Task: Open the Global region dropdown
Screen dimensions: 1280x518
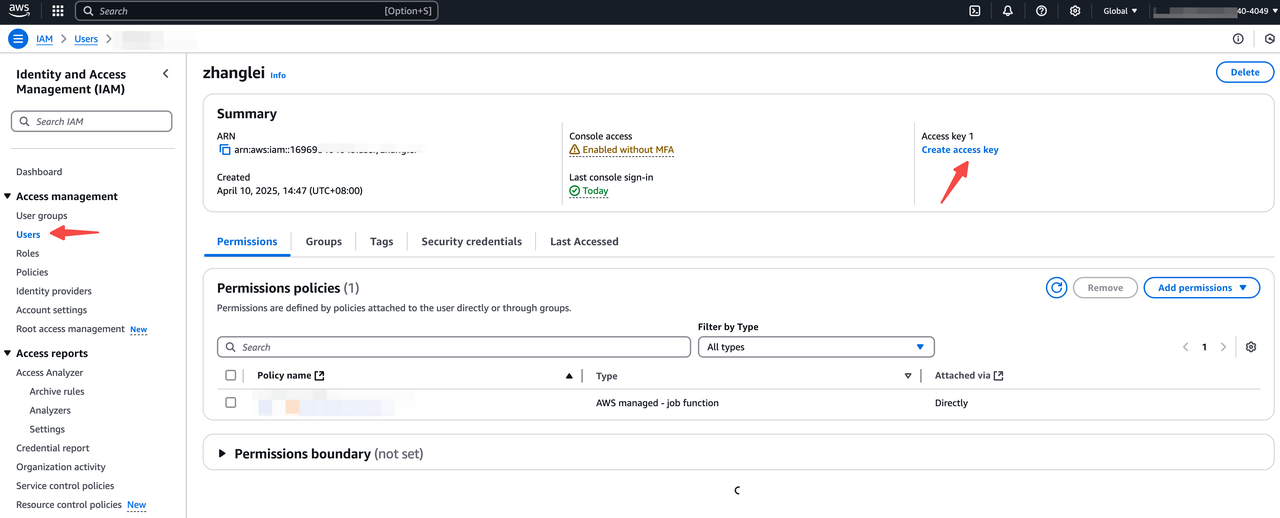Action: pyautogui.click(x=1120, y=11)
